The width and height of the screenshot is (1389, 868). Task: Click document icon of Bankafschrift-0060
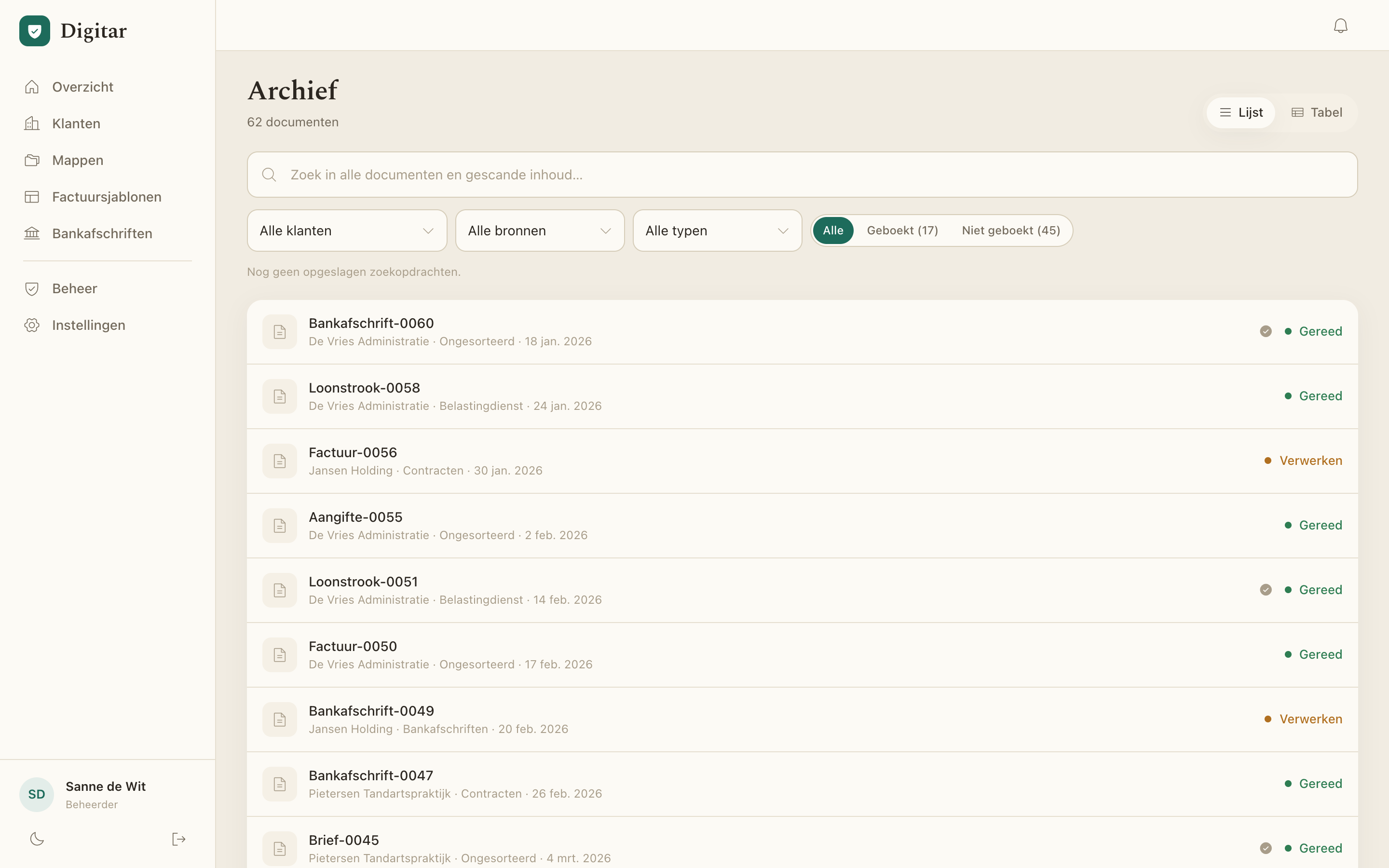(280, 332)
